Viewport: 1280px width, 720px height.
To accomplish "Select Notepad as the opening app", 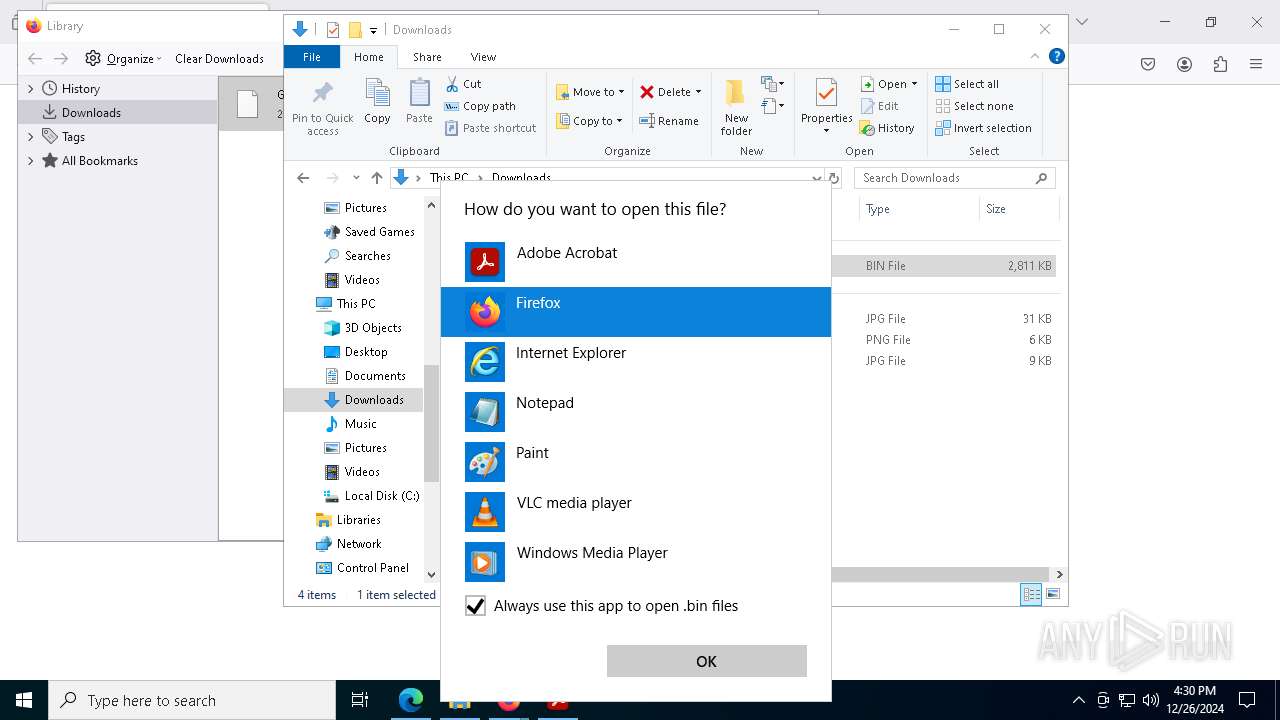I will (636, 412).
